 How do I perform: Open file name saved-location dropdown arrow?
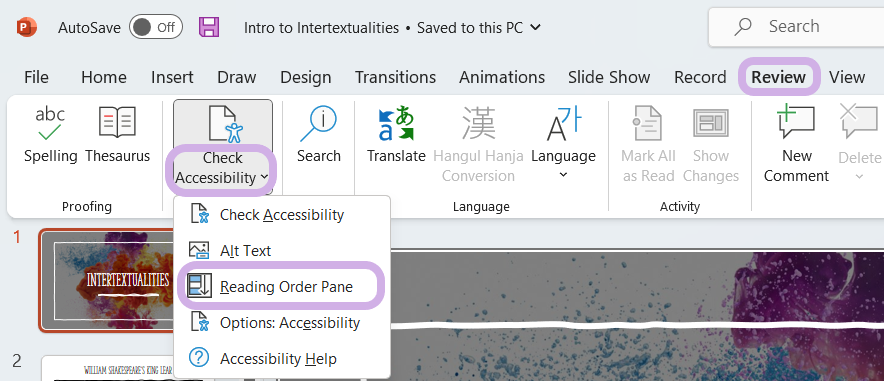click(536, 27)
